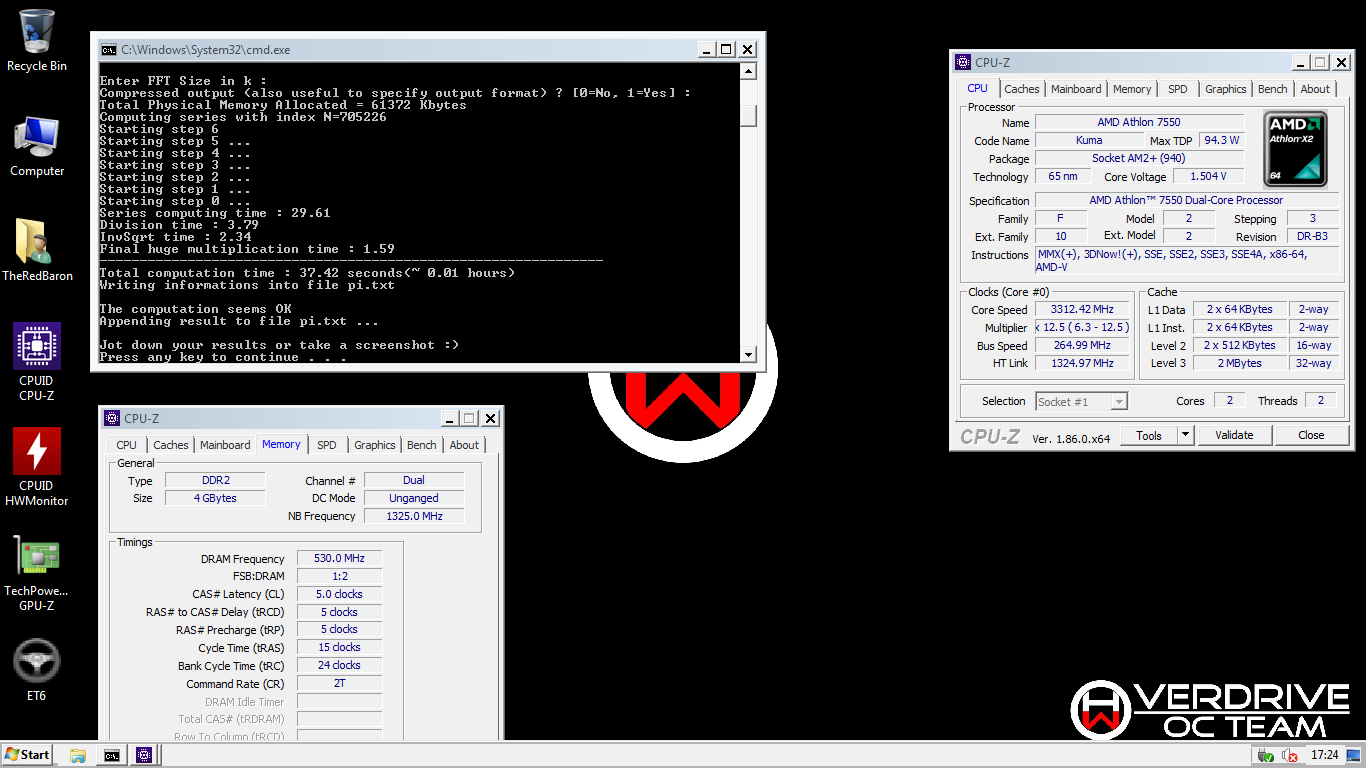This screenshot has width=1366, height=768.
Task: Click the Bus Speed 264.99 MHz value
Action: [1082, 346]
